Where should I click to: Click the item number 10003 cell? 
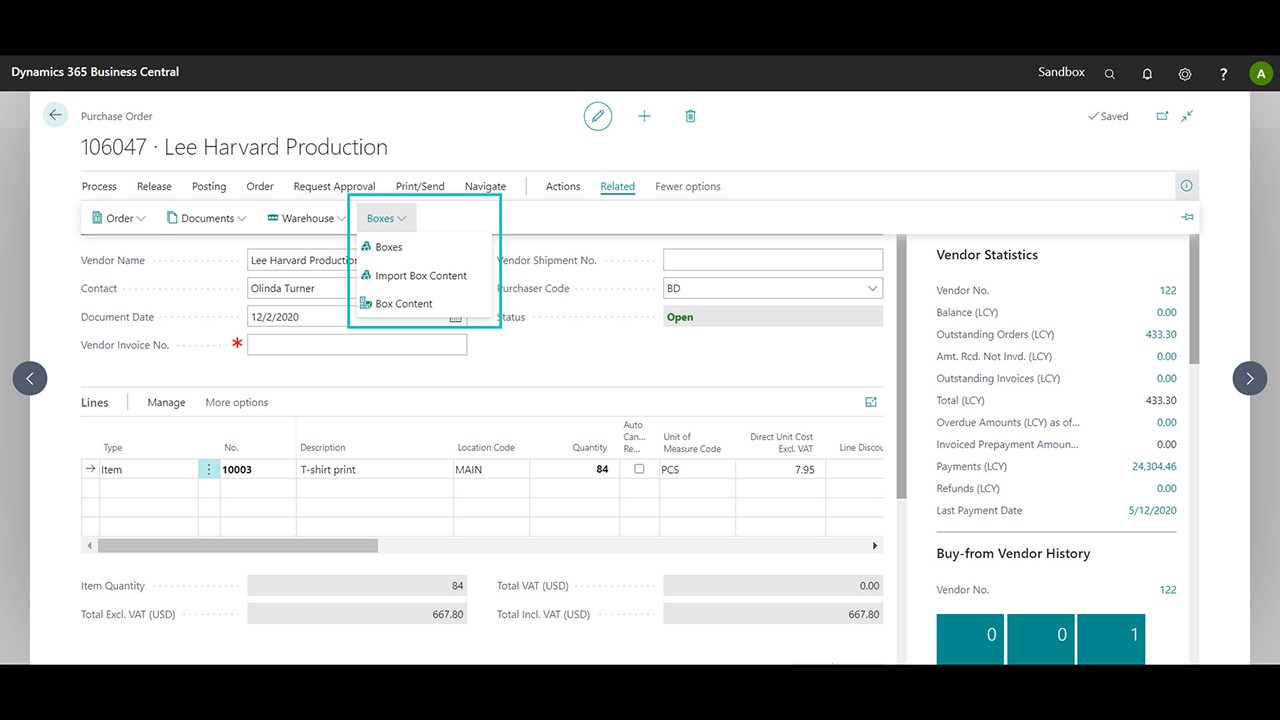pos(258,469)
